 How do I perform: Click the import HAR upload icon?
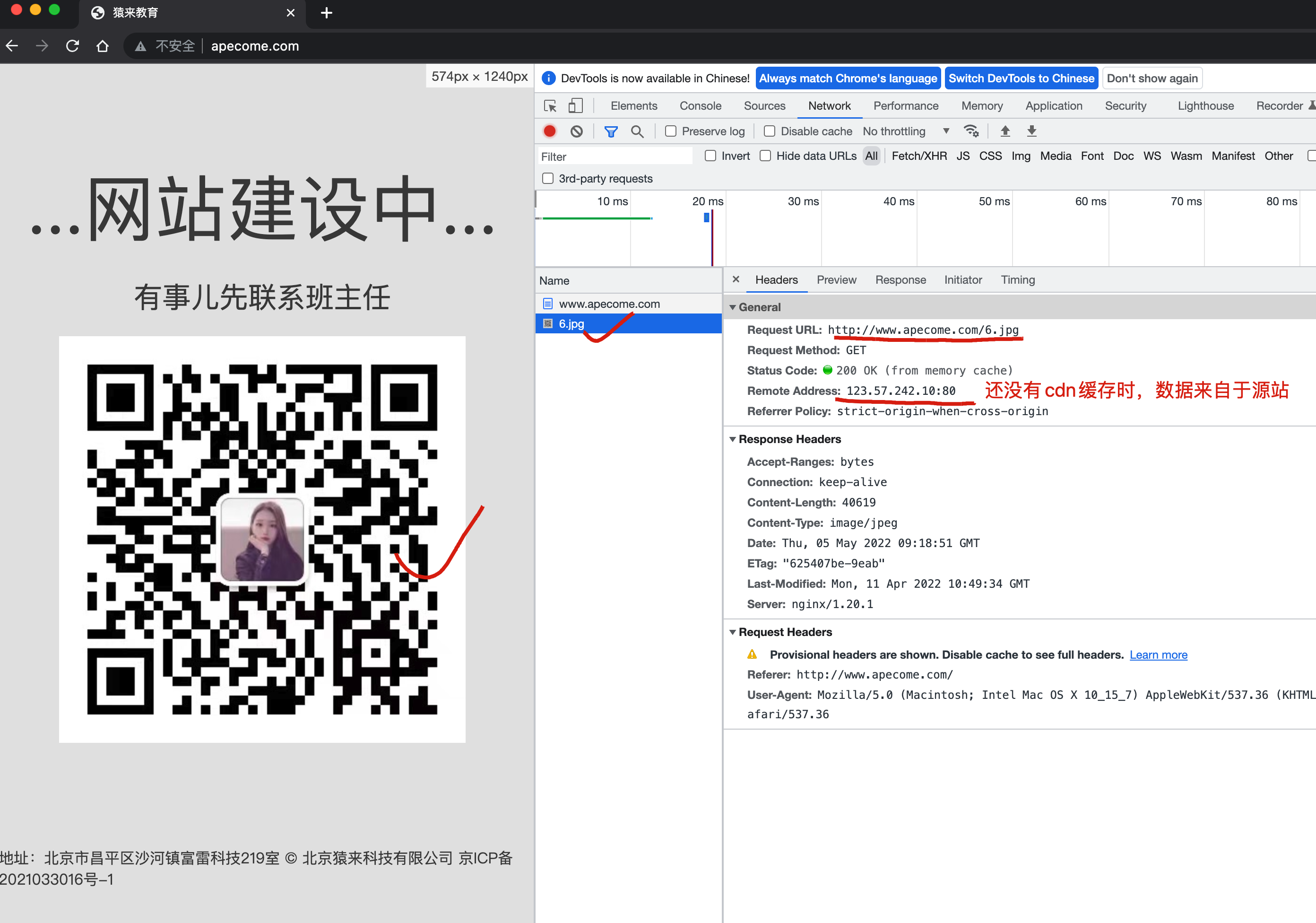tap(1005, 131)
